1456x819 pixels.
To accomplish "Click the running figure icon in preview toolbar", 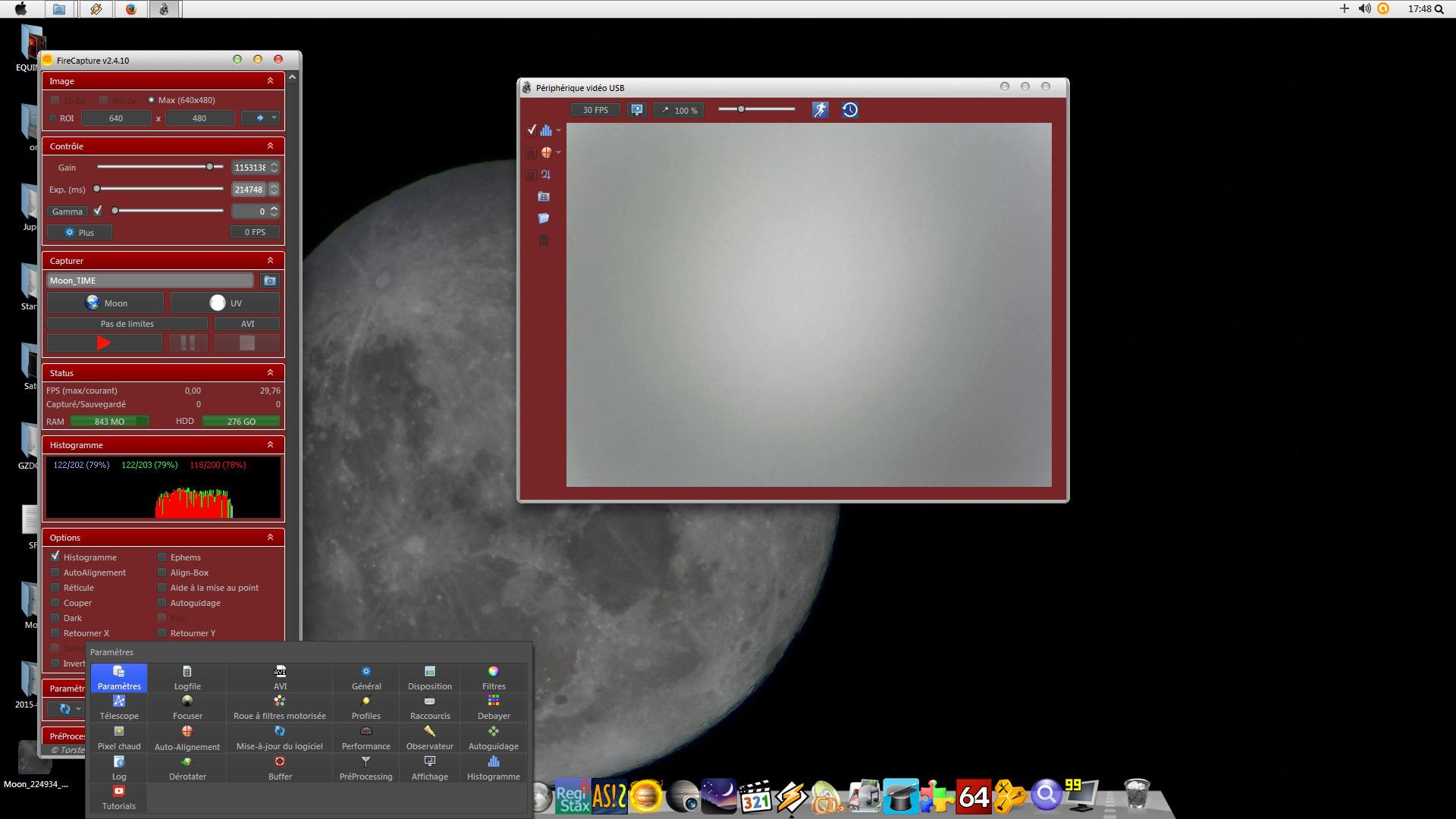I will 820,110.
